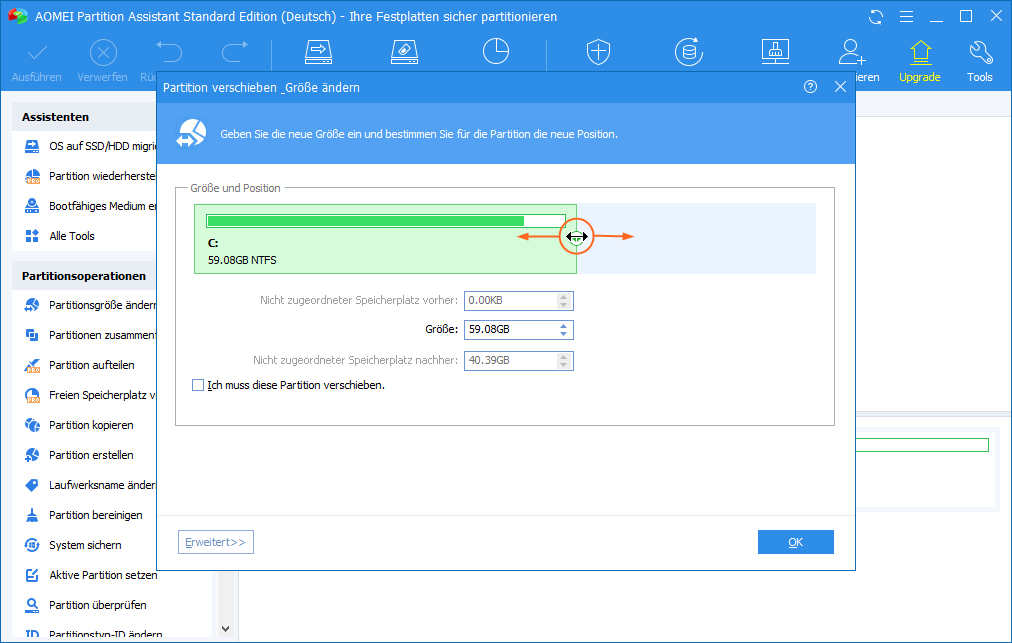Click the System sichern icon
Image resolution: width=1012 pixels, height=643 pixels.
click(x=32, y=546)
